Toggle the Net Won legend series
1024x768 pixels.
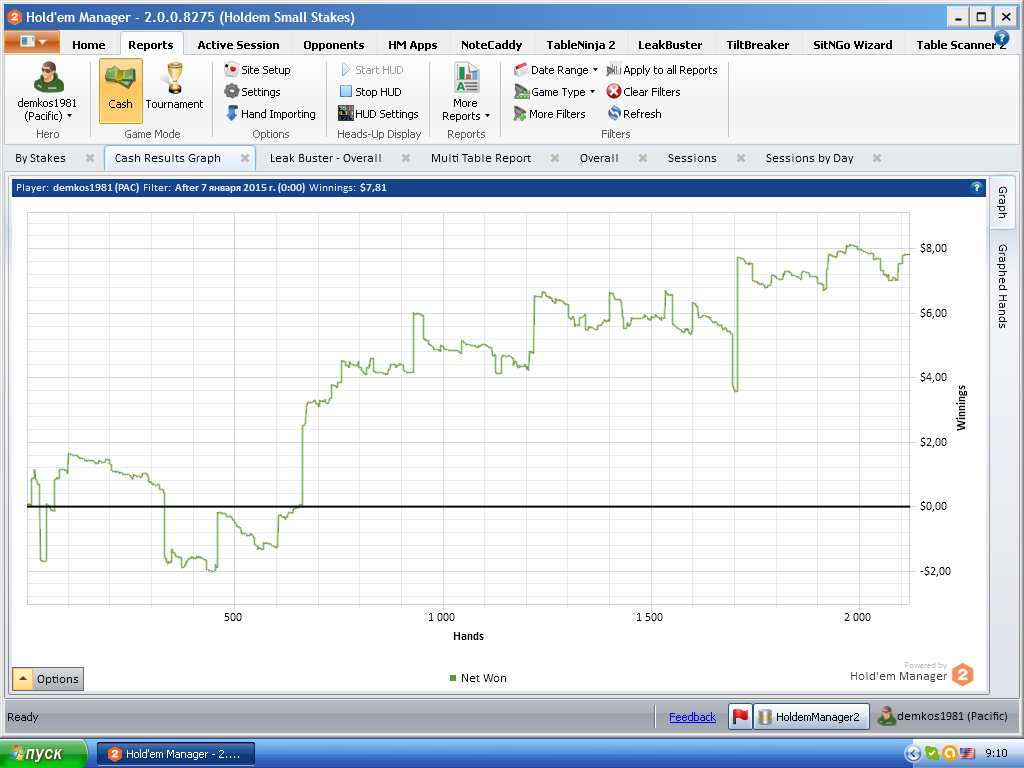(479, 678)
